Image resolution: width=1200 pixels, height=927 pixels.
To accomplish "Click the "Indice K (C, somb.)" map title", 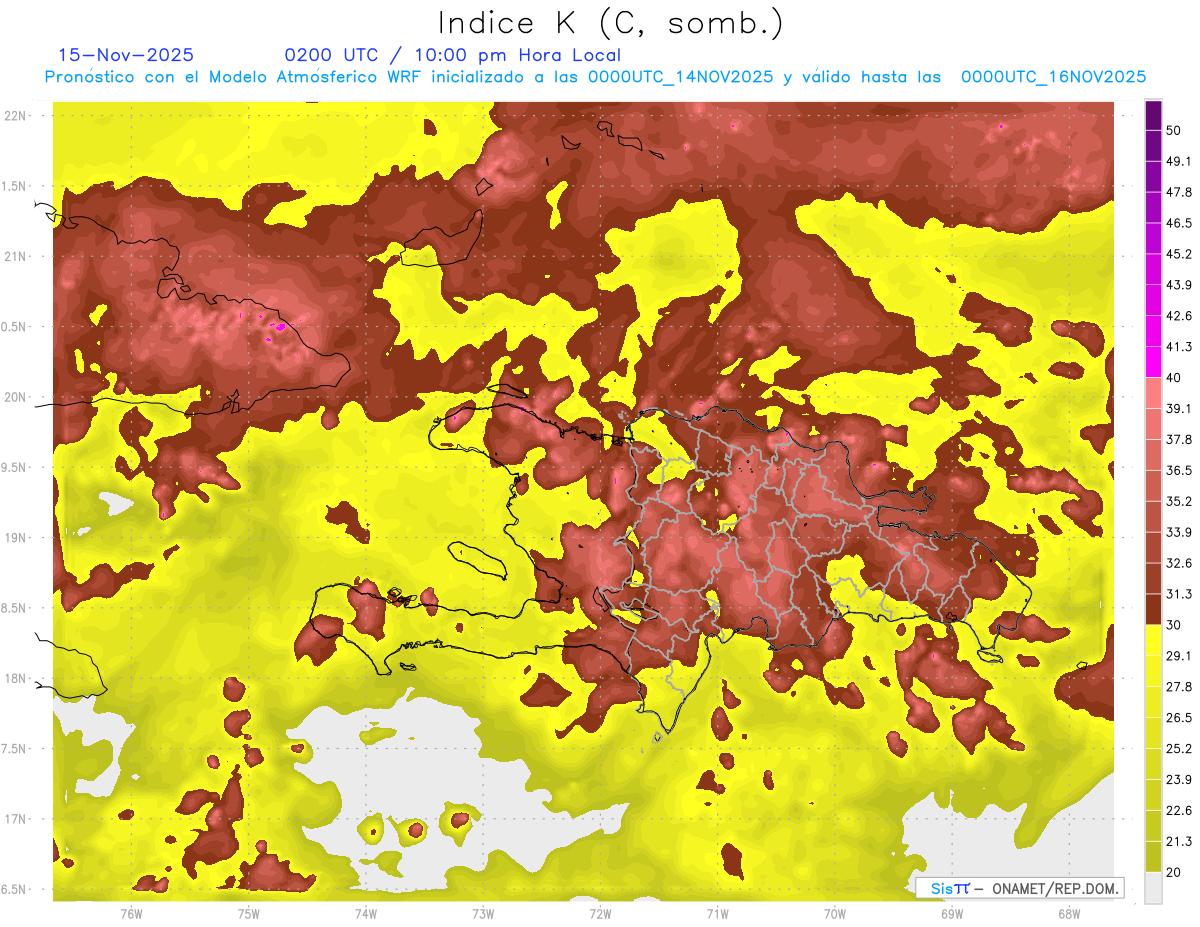I will [610, 23].
